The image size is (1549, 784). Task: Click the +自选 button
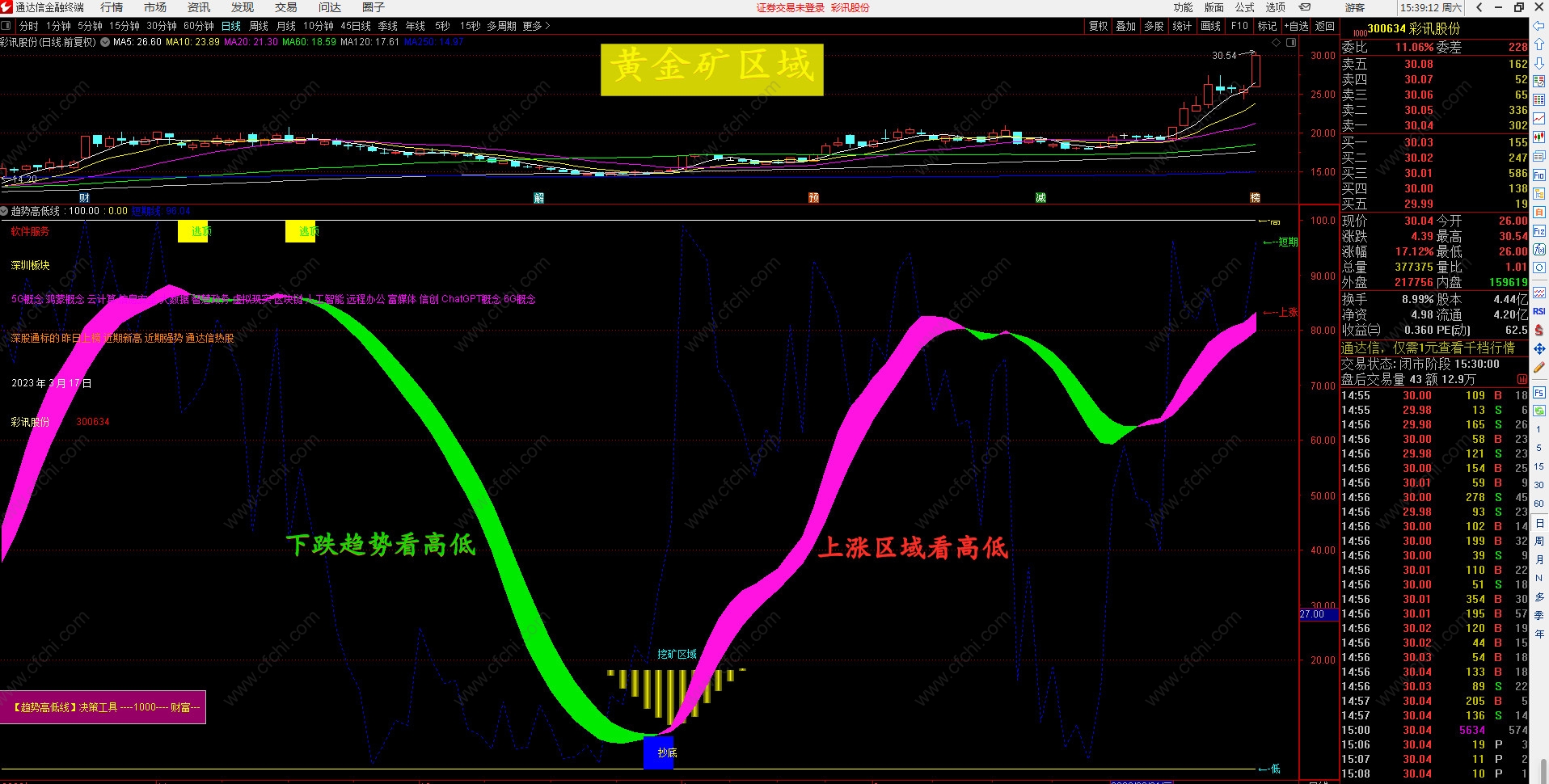coord(1296,26)
